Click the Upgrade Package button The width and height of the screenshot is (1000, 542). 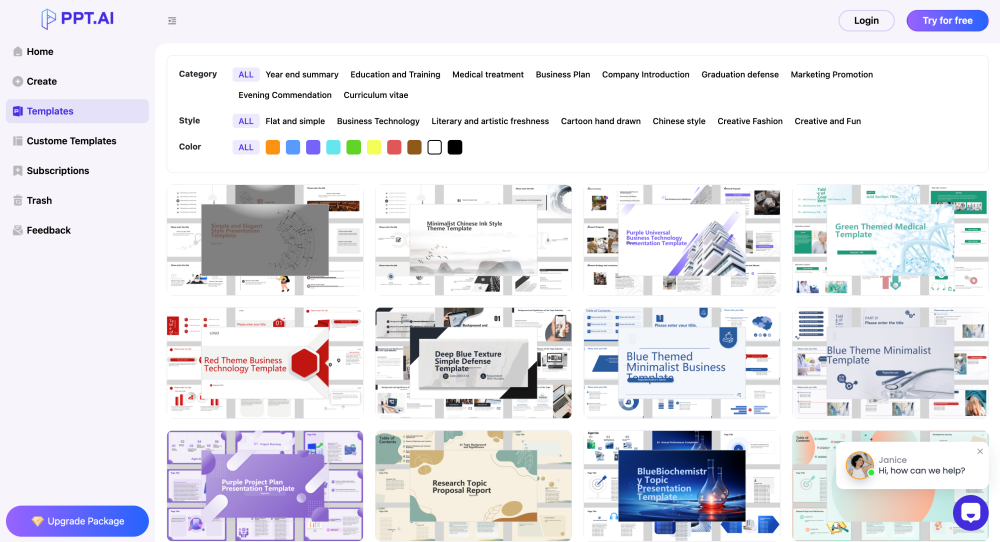click(77, 521)
